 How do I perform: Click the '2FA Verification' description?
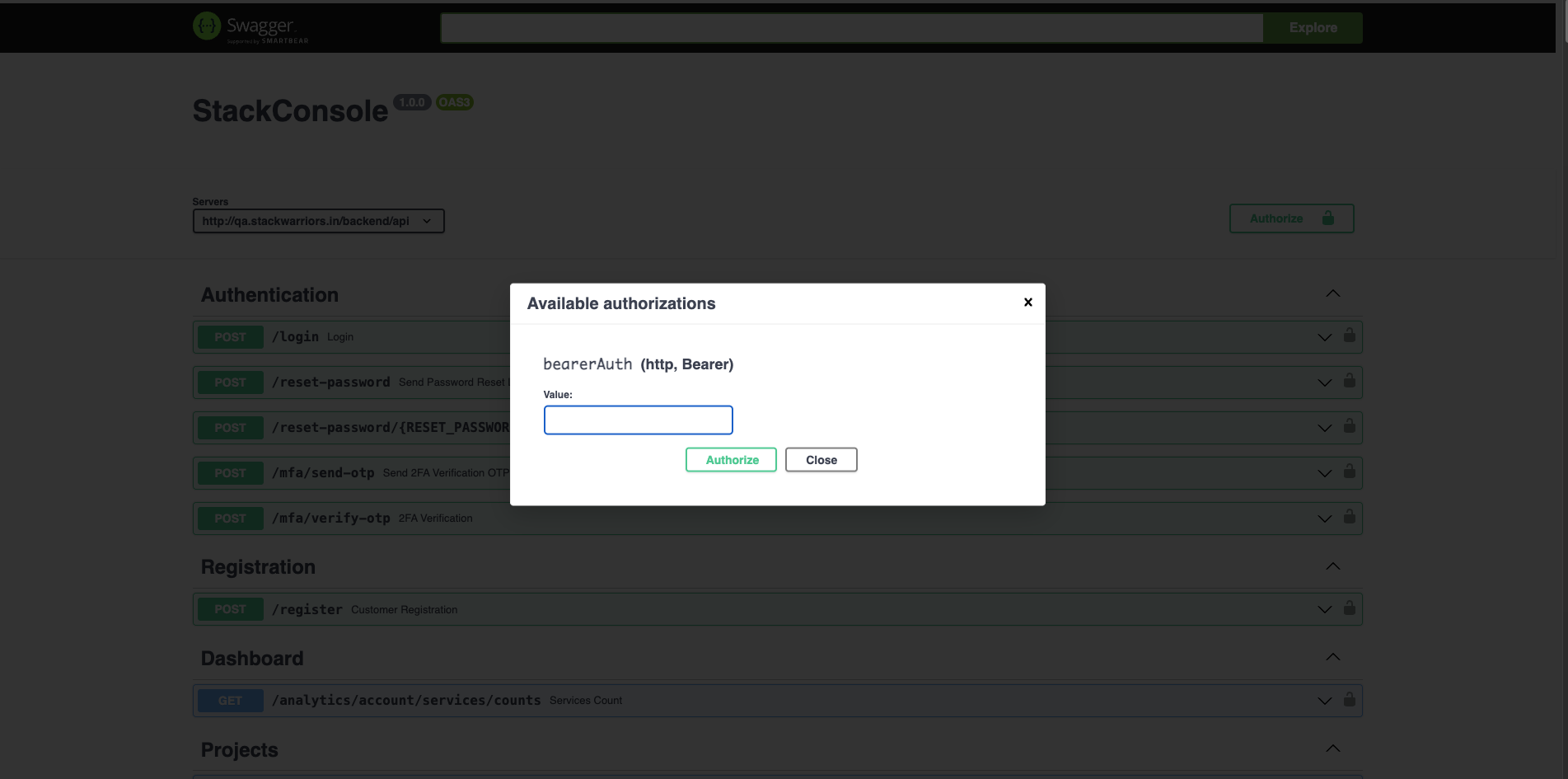(x=435, y=519)
